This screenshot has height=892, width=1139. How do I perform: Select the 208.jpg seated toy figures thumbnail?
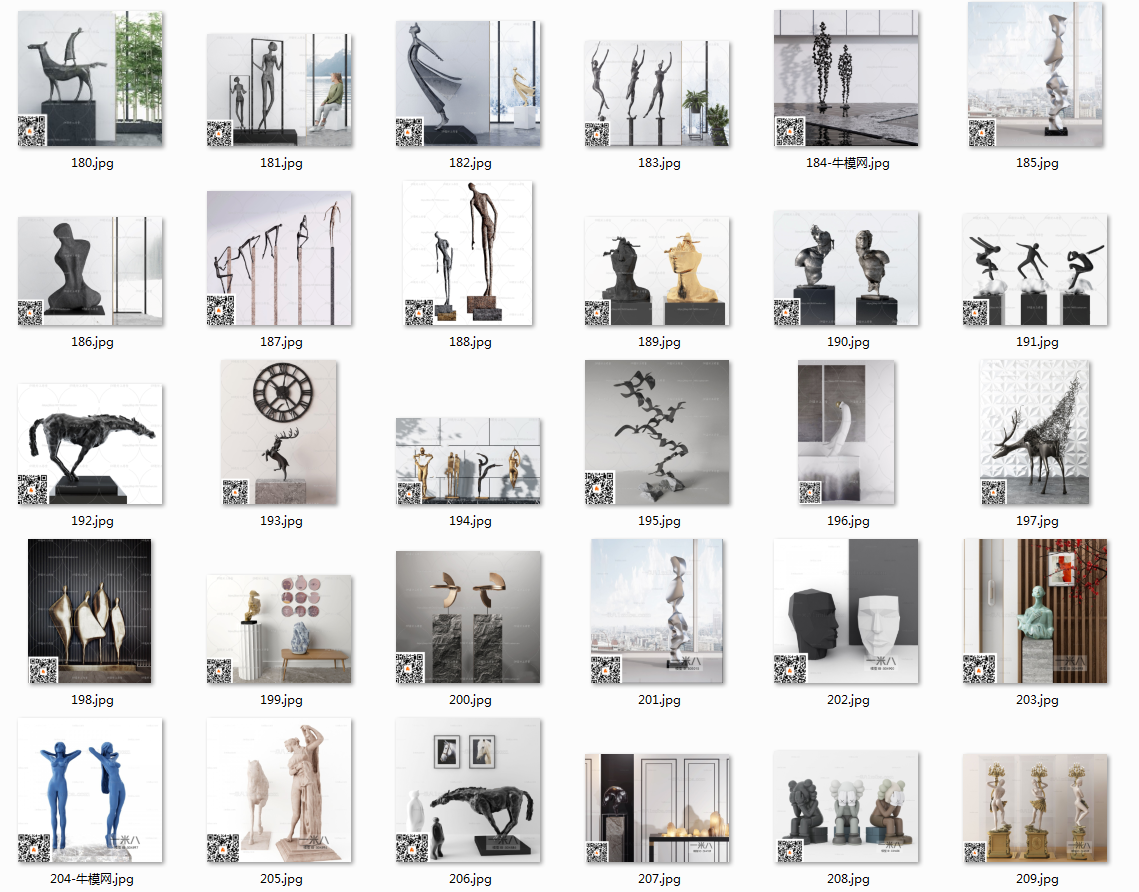(846, 808)
